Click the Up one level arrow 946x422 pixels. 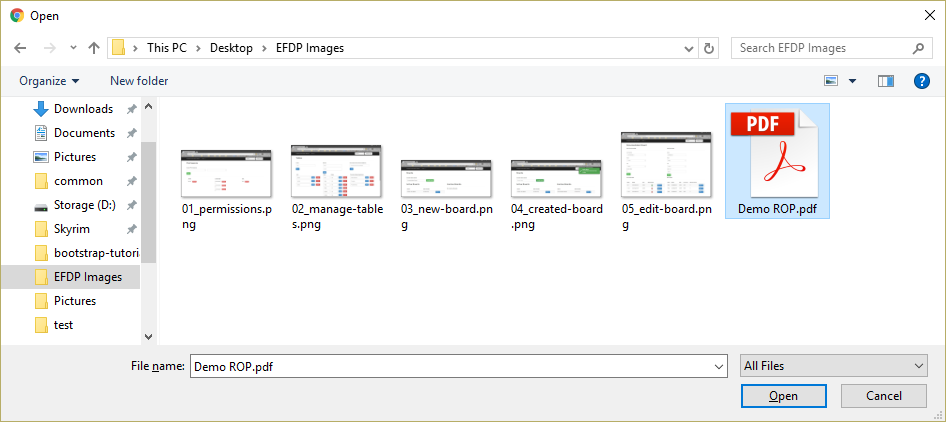point(94,48)
